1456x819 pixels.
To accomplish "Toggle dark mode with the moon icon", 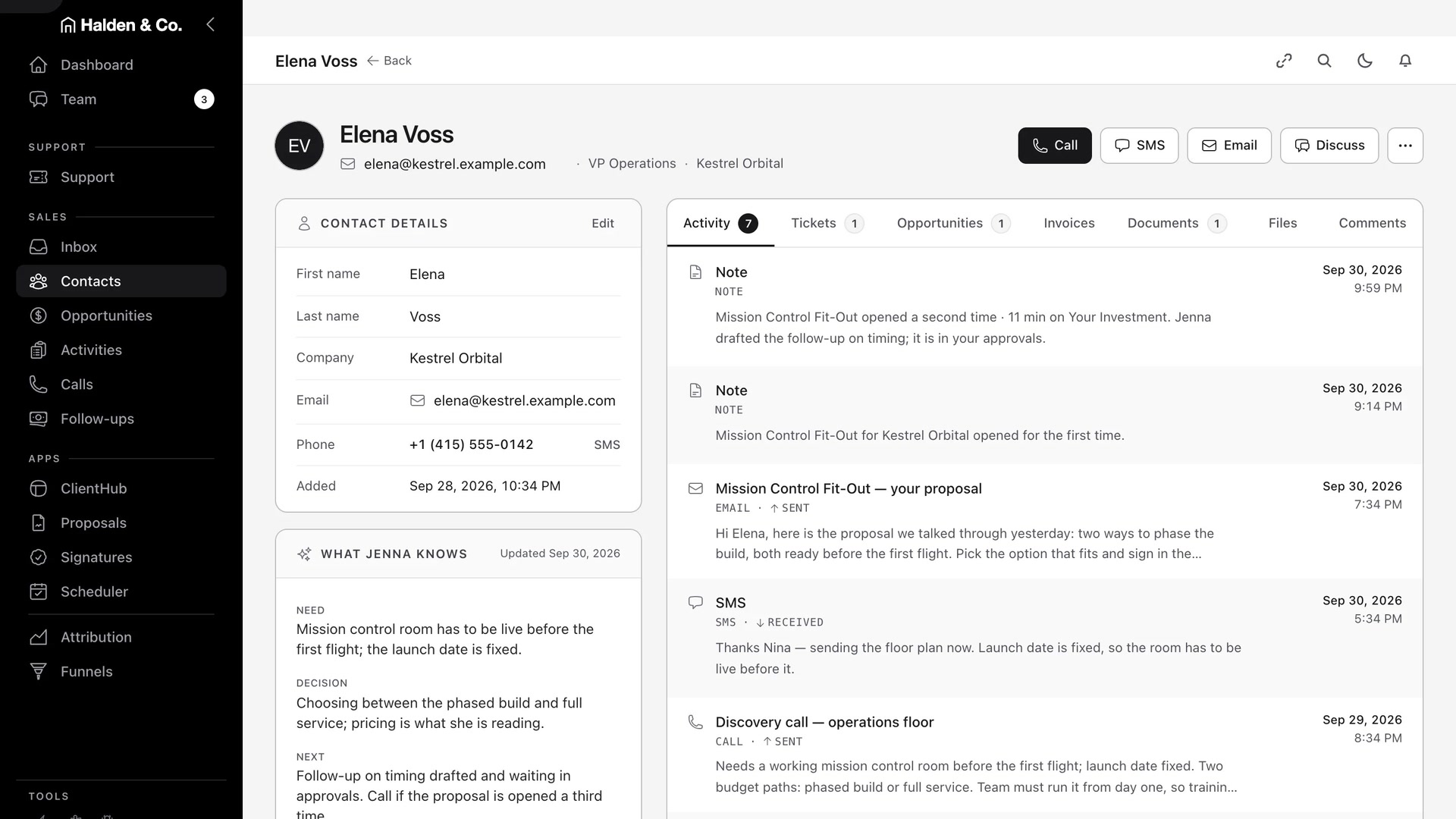I will (x=1365, y=61).
